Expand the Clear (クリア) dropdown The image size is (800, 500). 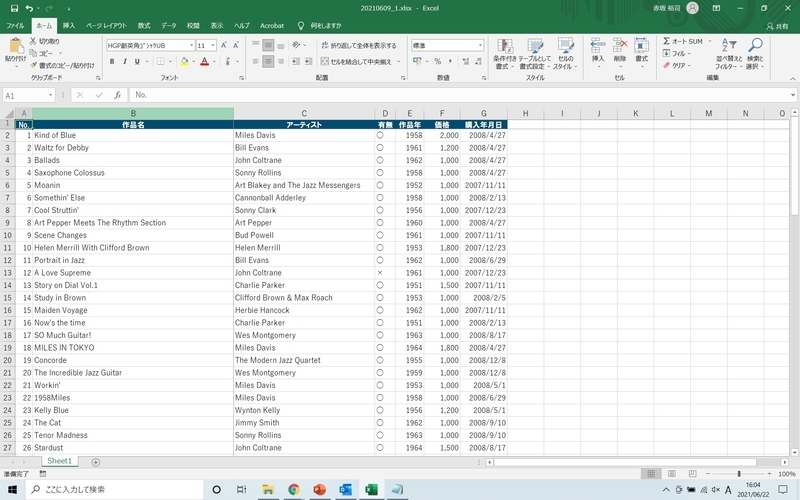[x=689, y=65]
